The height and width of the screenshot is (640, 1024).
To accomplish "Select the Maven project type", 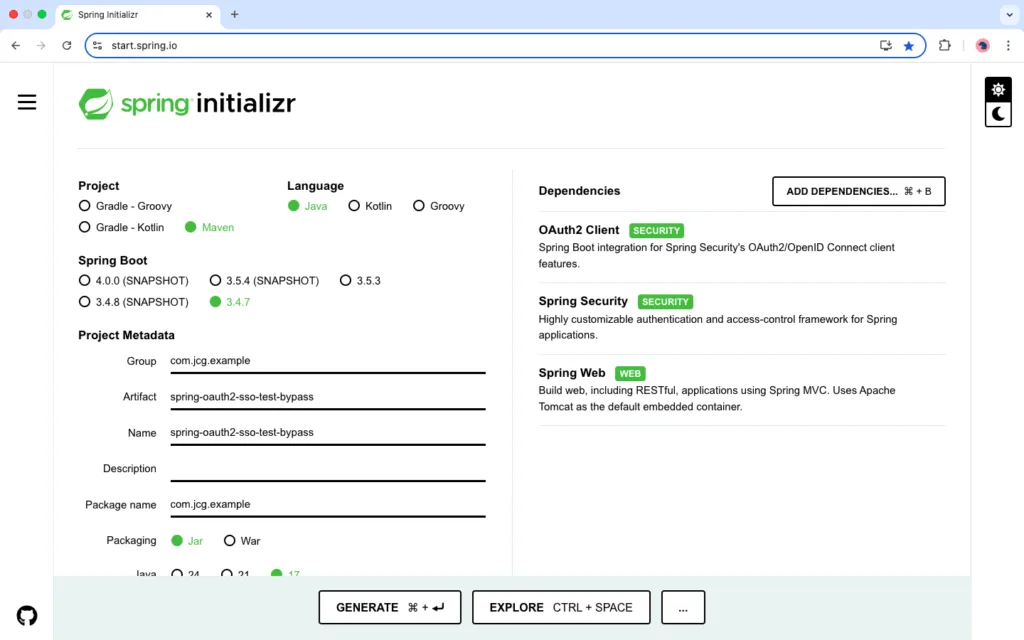I will coord(210,227).
